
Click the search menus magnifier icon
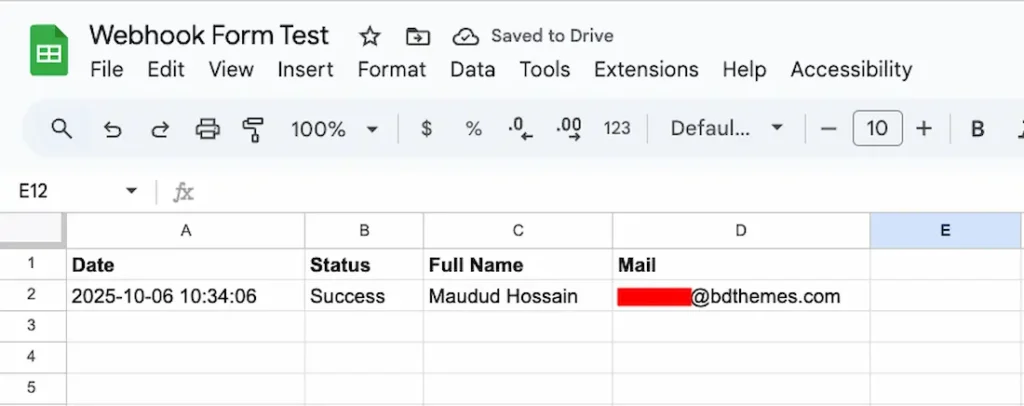(62, 128)
